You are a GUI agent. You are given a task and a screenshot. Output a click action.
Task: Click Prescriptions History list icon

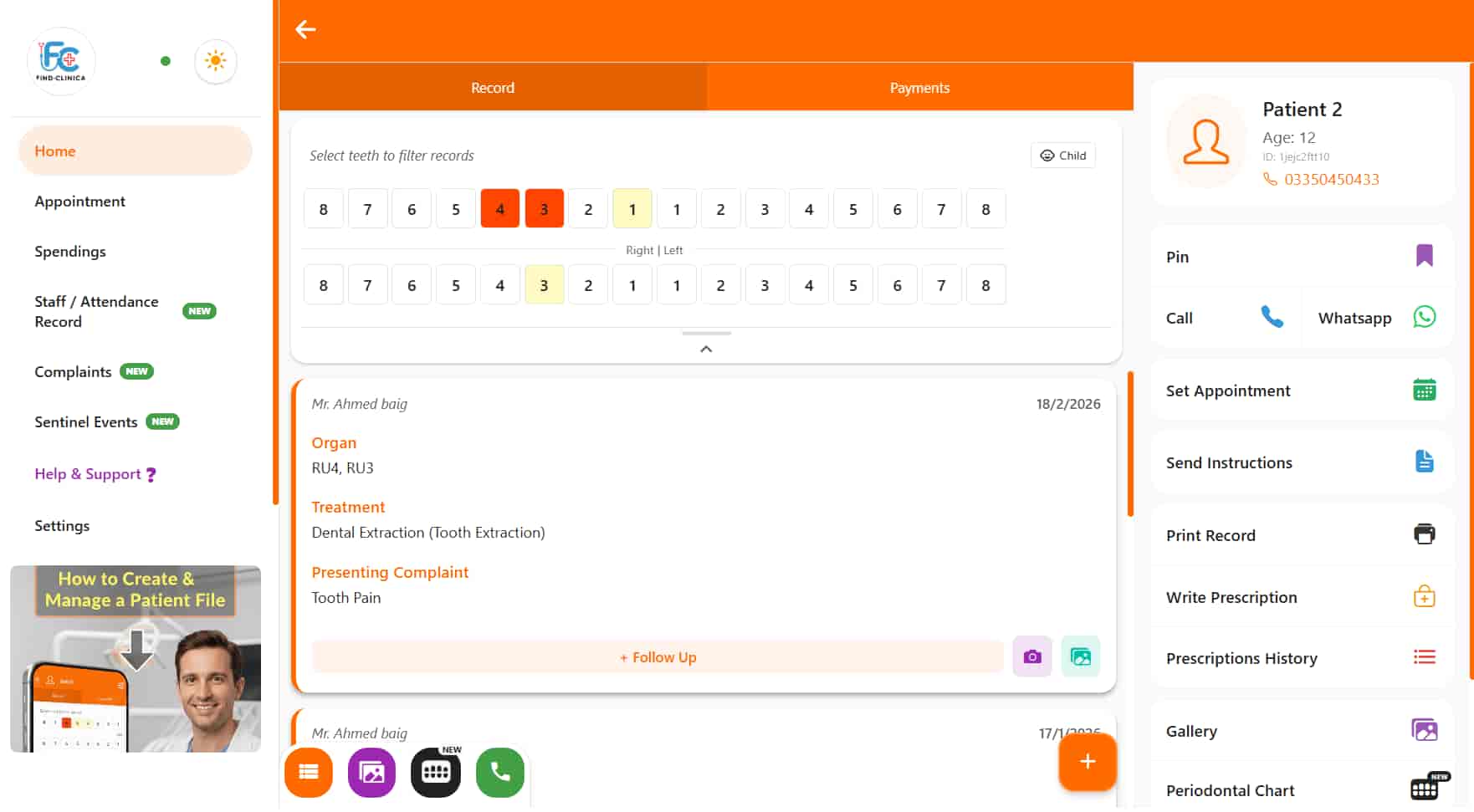[1425, 657]
